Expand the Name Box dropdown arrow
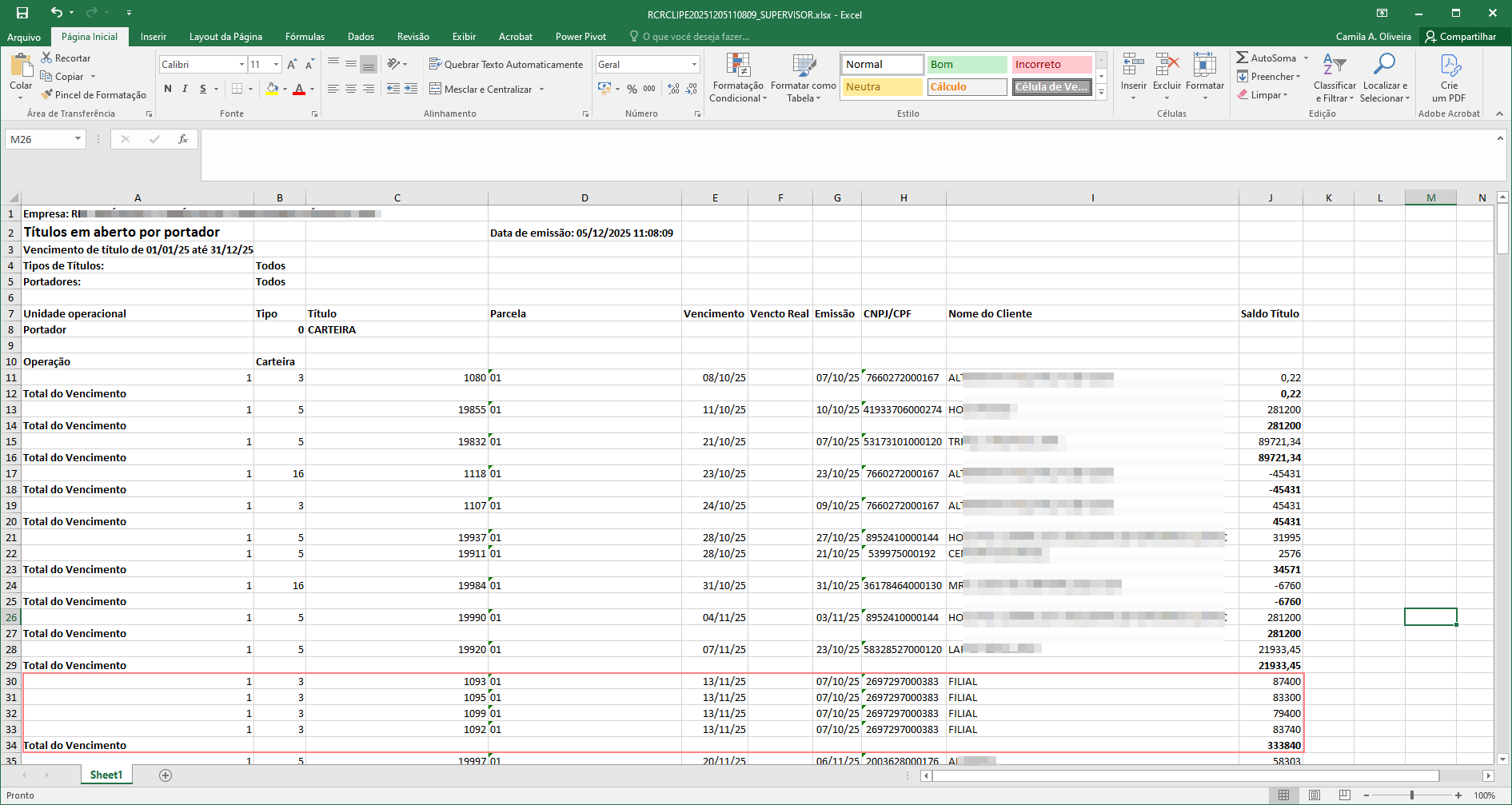This screenshot has width=1512, height=805. [78, 139]
